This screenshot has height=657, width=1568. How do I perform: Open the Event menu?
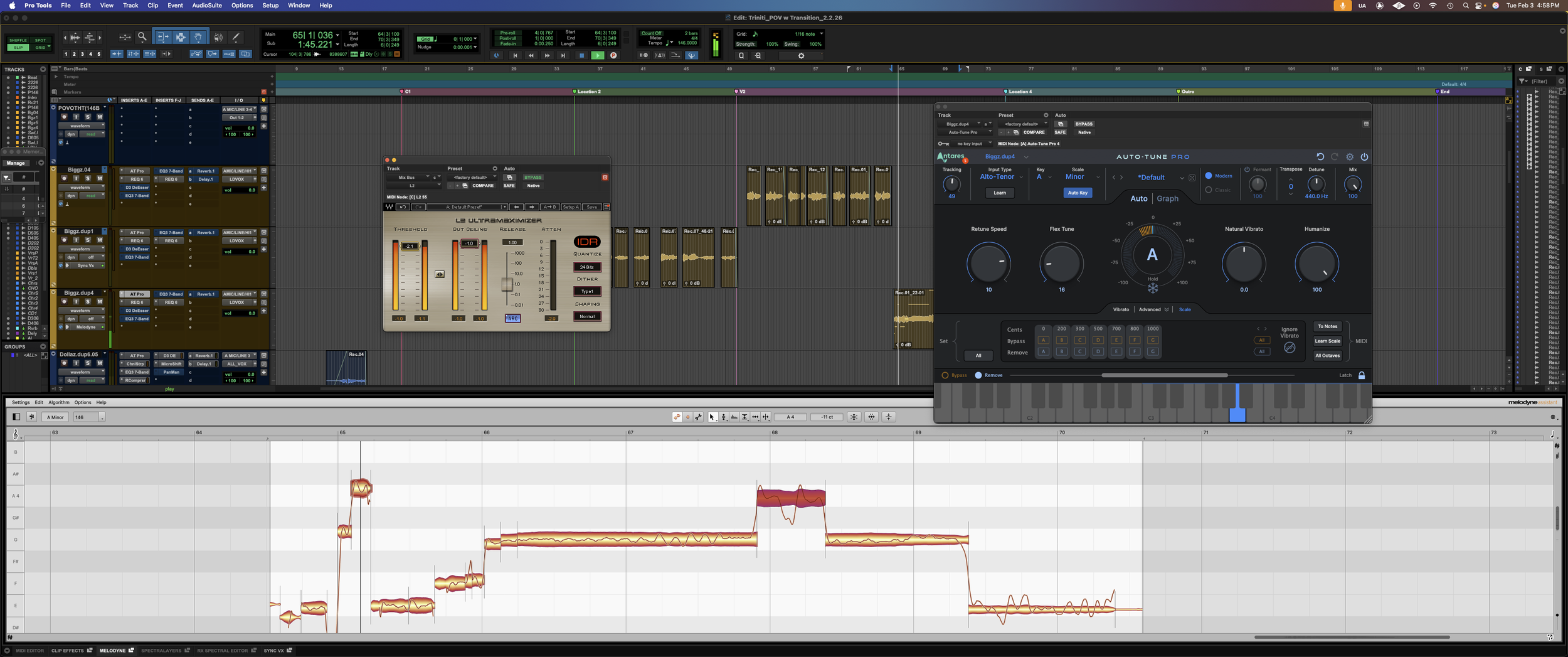point(175,5)
